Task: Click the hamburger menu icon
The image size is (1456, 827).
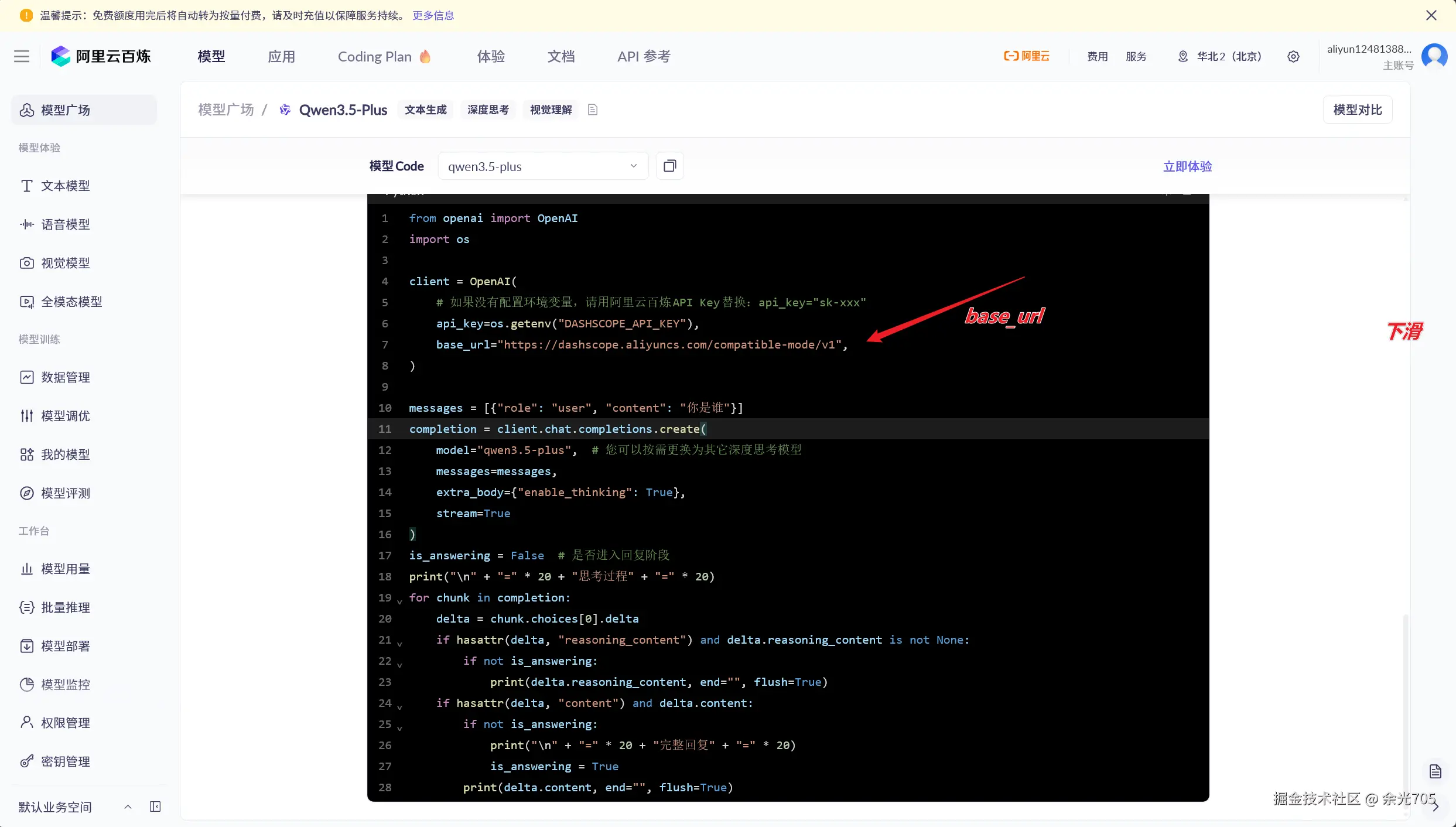Action: [x=22, y=57]
